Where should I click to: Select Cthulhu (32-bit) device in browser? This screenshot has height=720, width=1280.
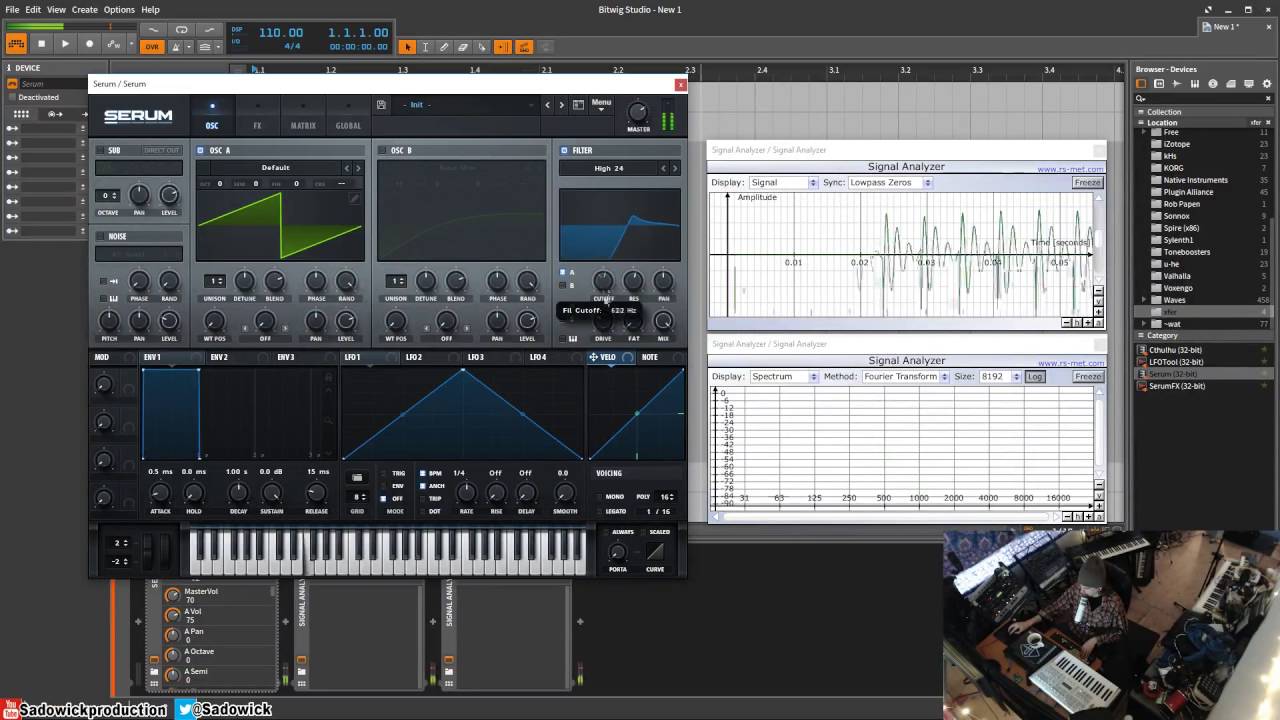coord(1176,350)
